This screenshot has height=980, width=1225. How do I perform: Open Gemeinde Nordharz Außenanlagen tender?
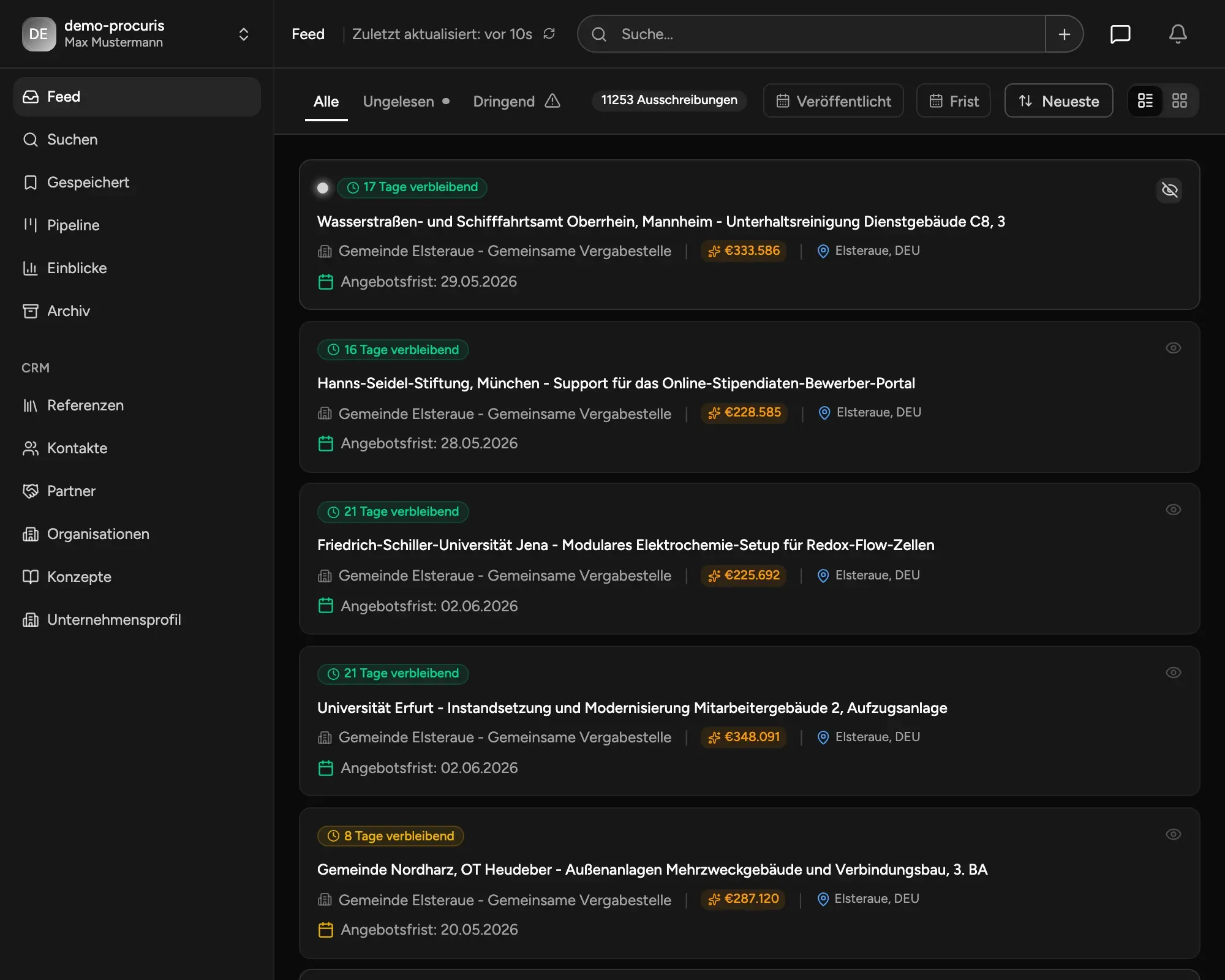[x=652, y=870]
